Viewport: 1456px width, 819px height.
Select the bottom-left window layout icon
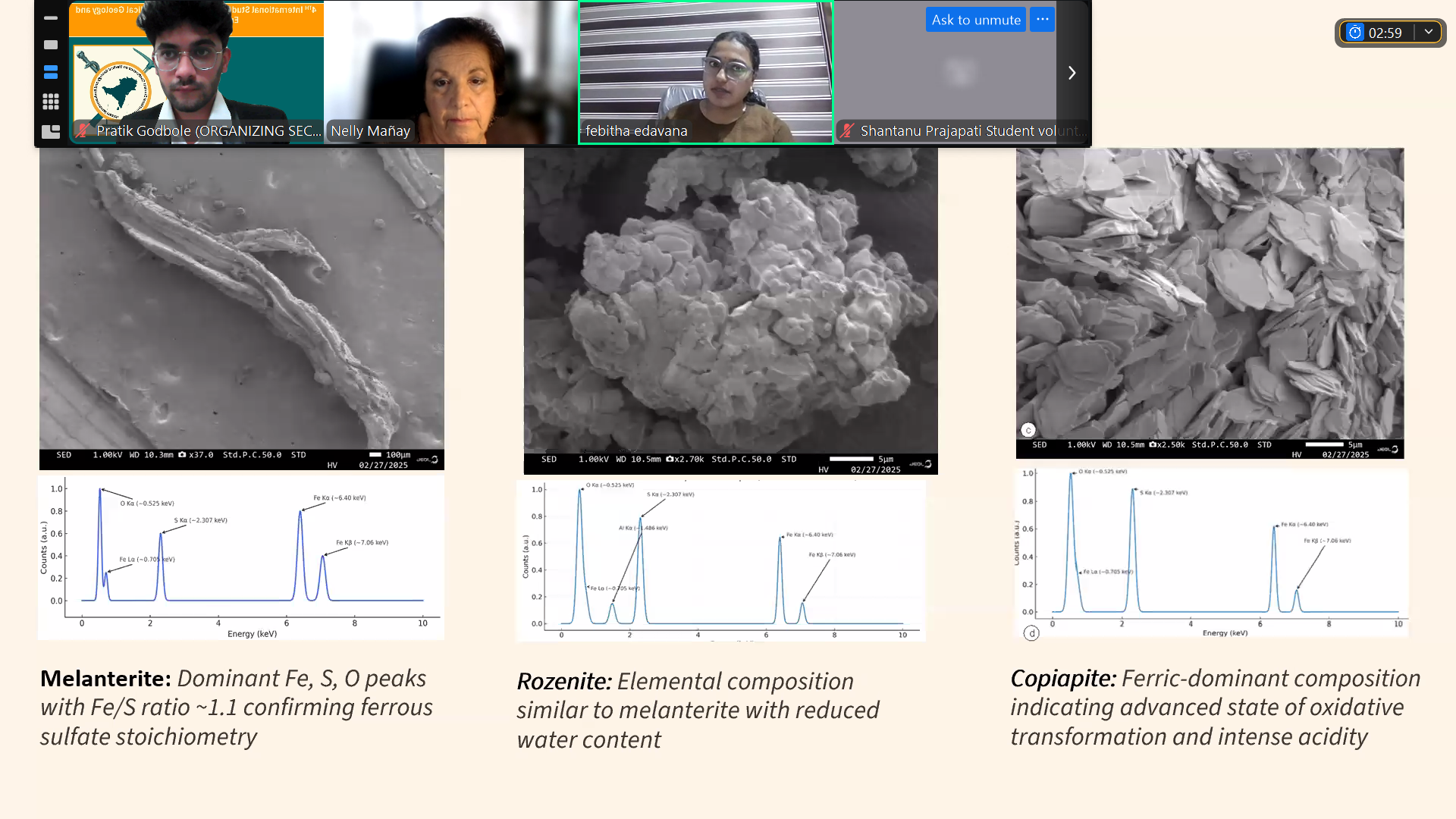[x=51, y=131]
